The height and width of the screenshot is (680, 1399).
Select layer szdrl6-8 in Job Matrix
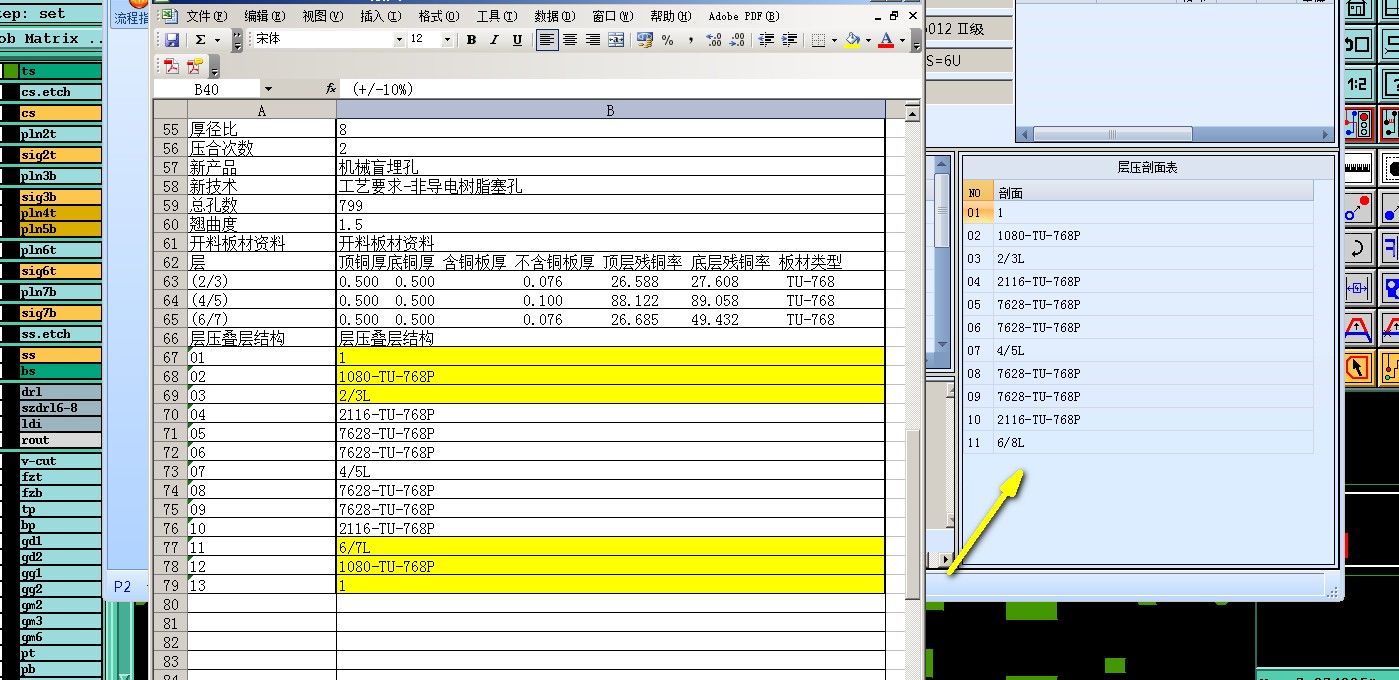[60, 408]
